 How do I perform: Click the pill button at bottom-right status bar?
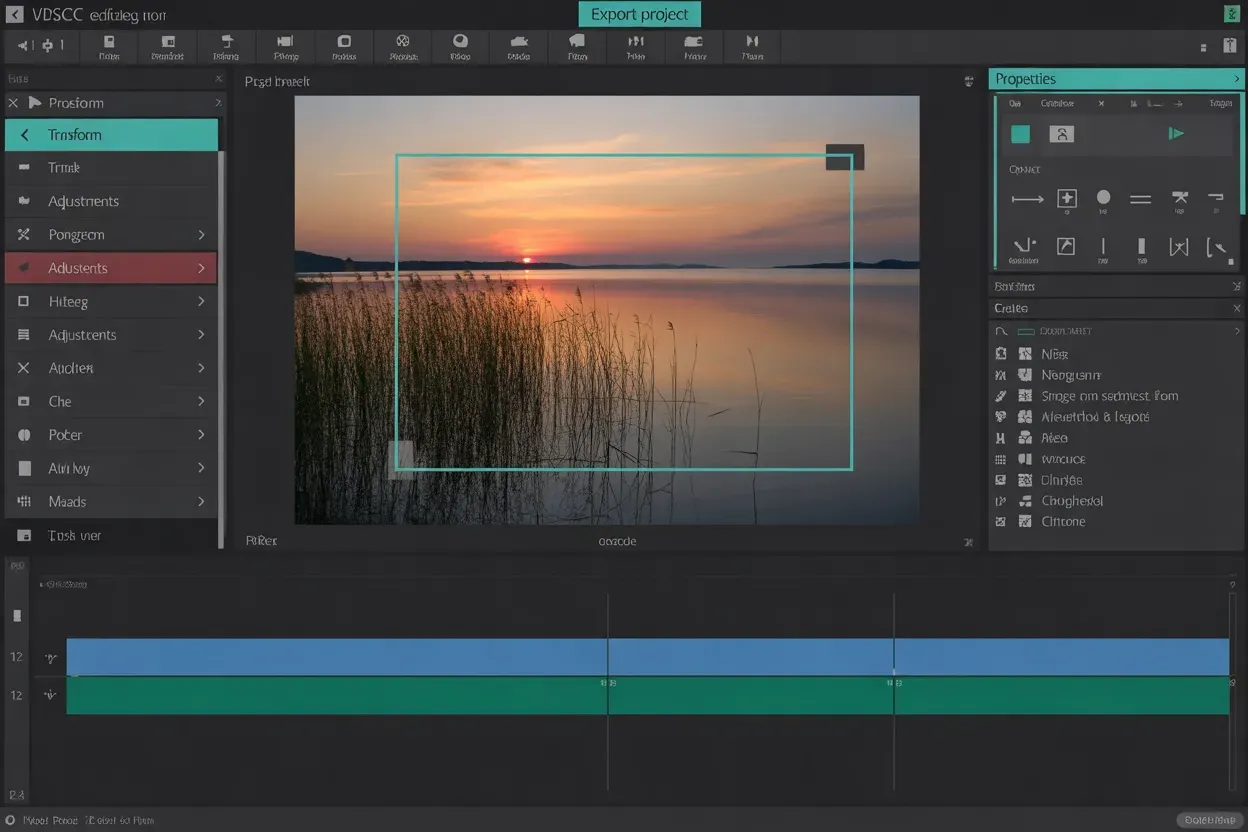coord(1209,820)
